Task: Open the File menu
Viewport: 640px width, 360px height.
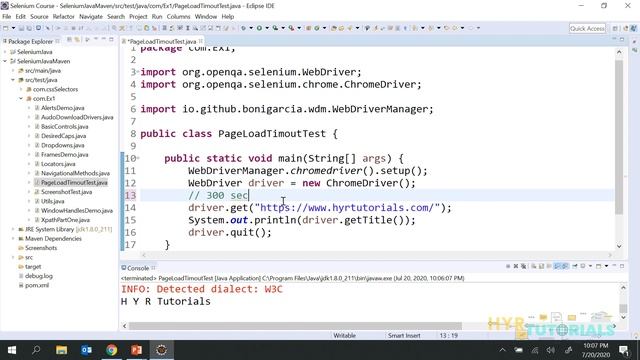Action: point(7,17)
